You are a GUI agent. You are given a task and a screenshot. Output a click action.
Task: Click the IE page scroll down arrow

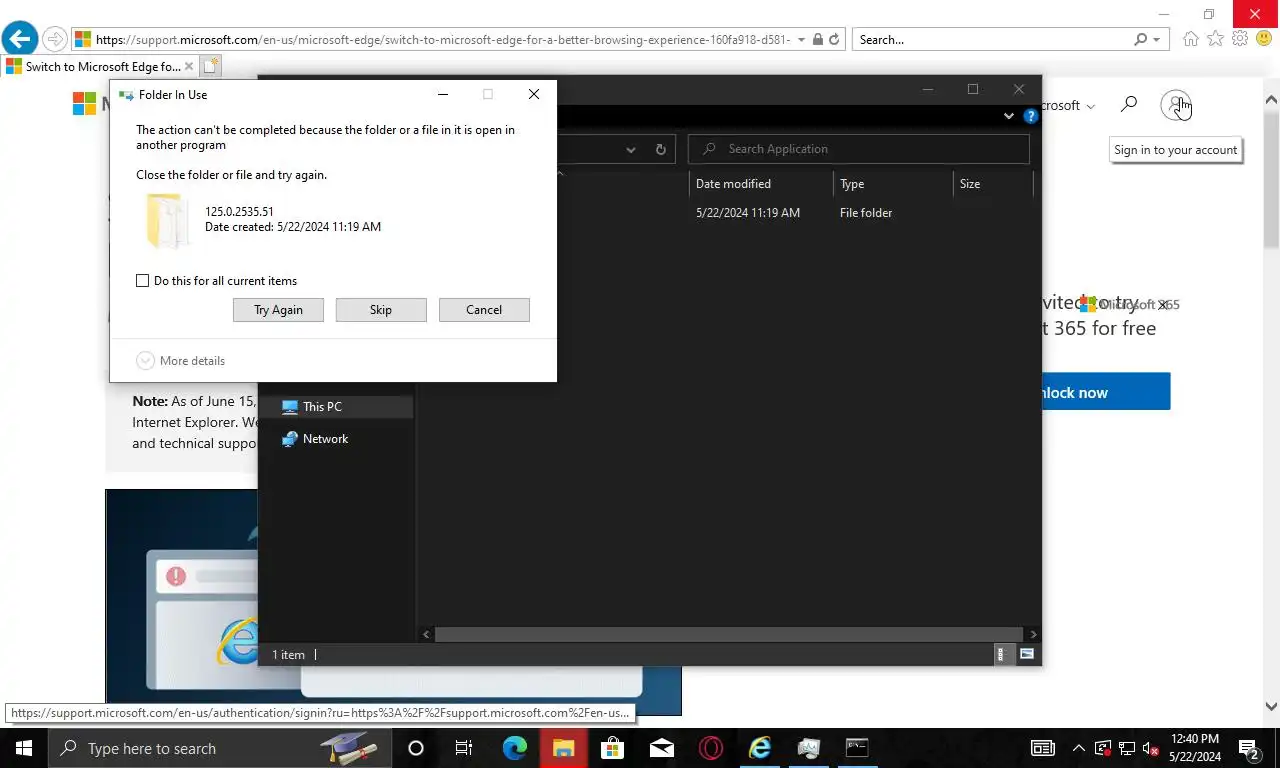[x=1271, y=706]
